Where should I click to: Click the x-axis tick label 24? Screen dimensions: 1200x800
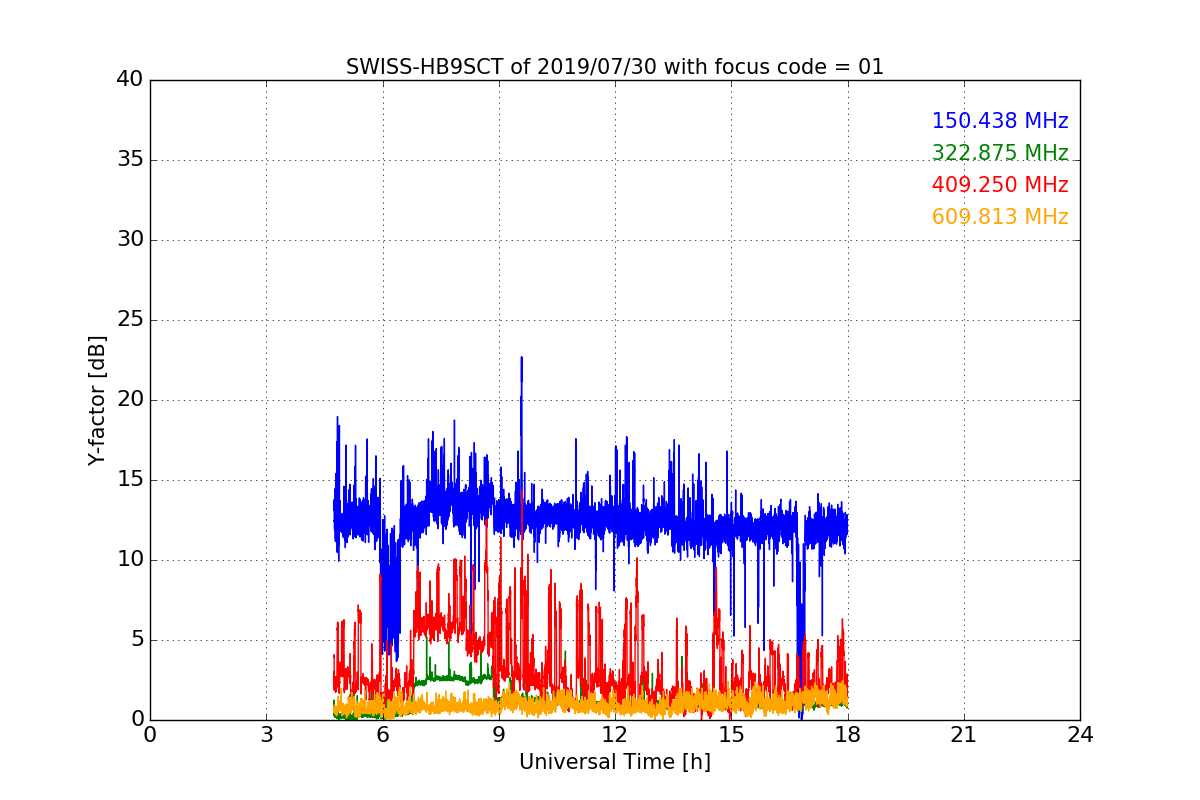point(1080,735)
